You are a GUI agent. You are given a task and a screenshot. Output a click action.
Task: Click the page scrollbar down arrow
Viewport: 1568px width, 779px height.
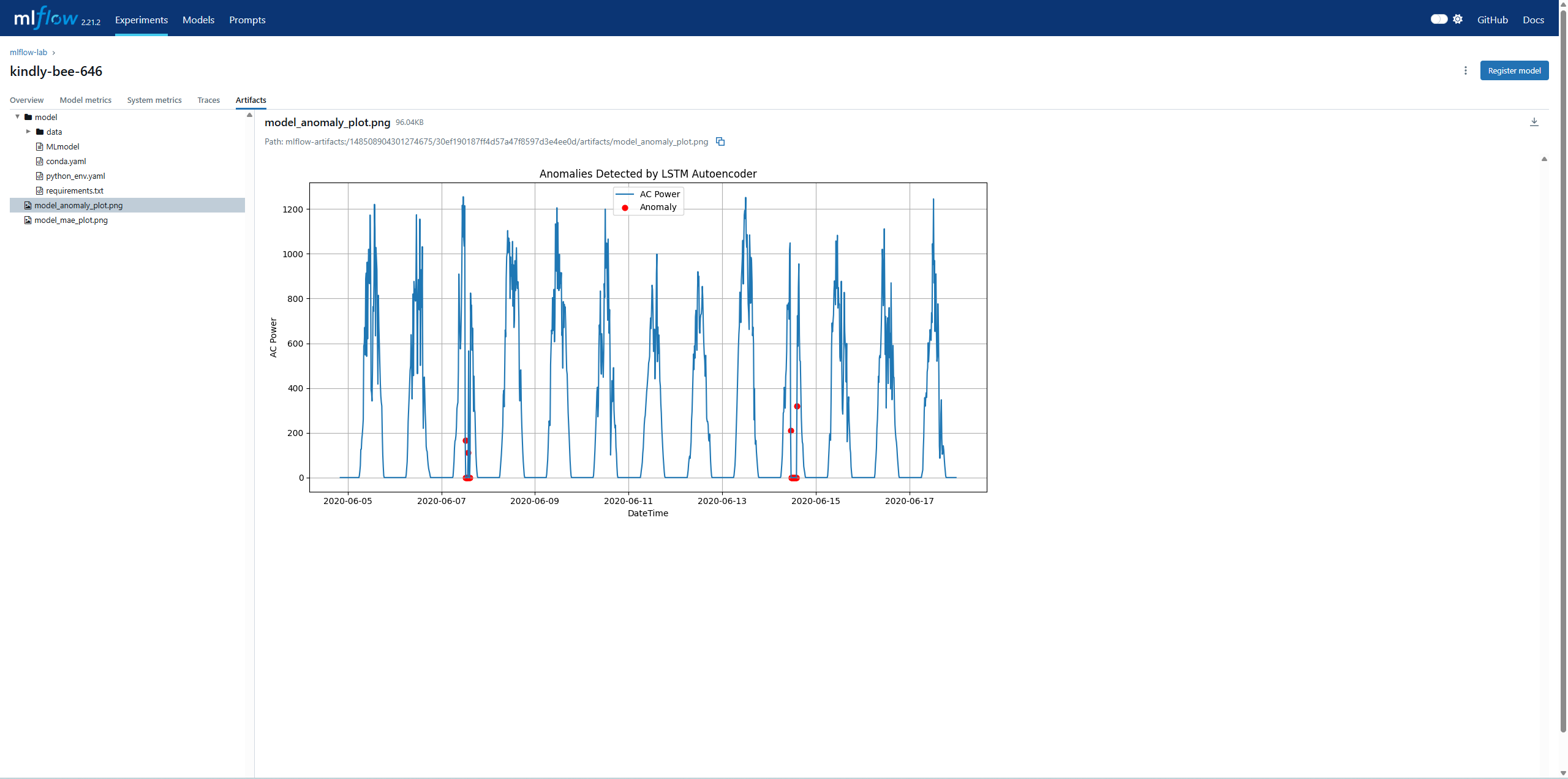coord(1563,774)
